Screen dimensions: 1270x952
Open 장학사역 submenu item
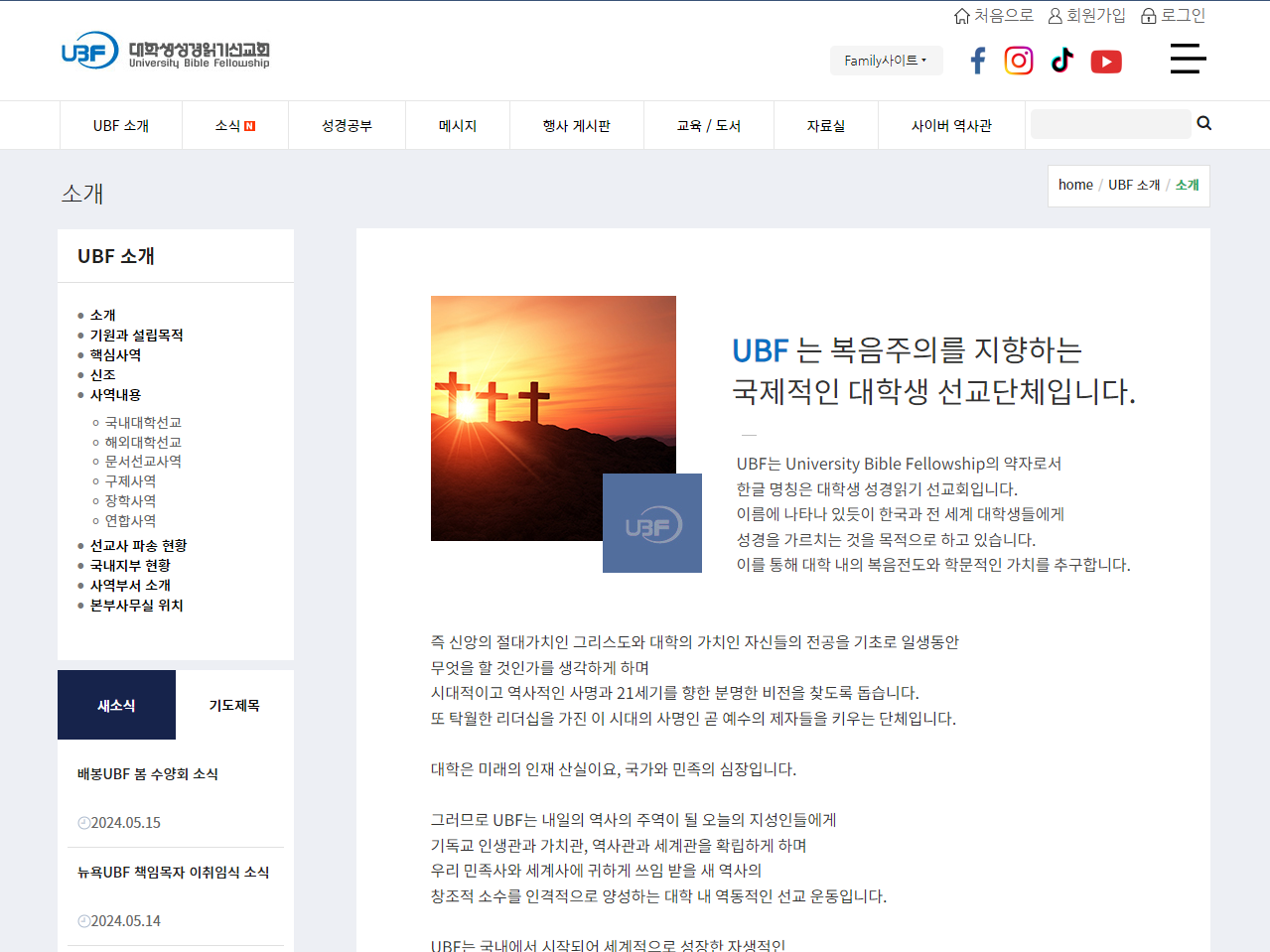(x=130, y=500)
